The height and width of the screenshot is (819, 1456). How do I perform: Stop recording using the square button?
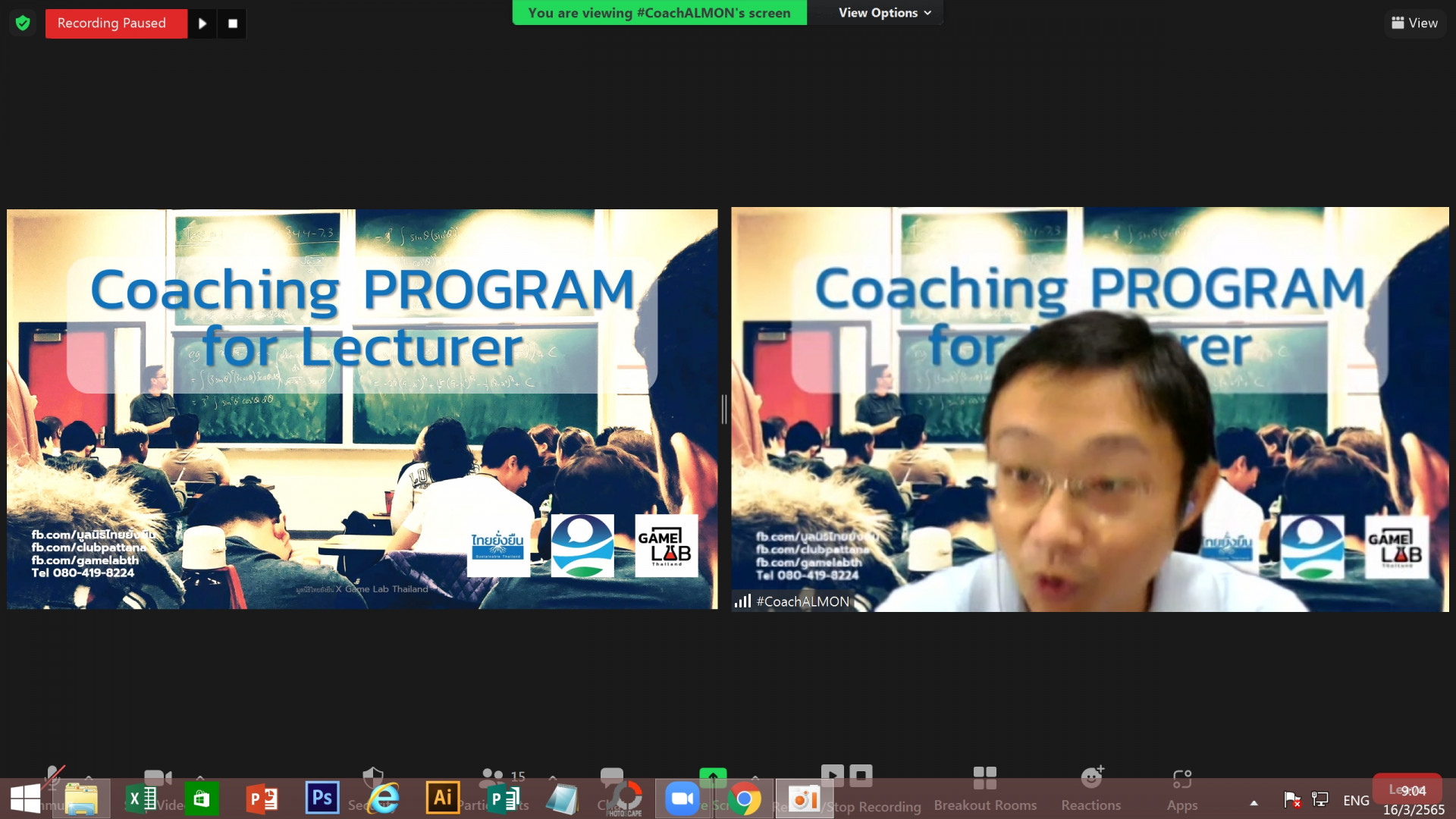pyautogui.click(x=233, y=24)
